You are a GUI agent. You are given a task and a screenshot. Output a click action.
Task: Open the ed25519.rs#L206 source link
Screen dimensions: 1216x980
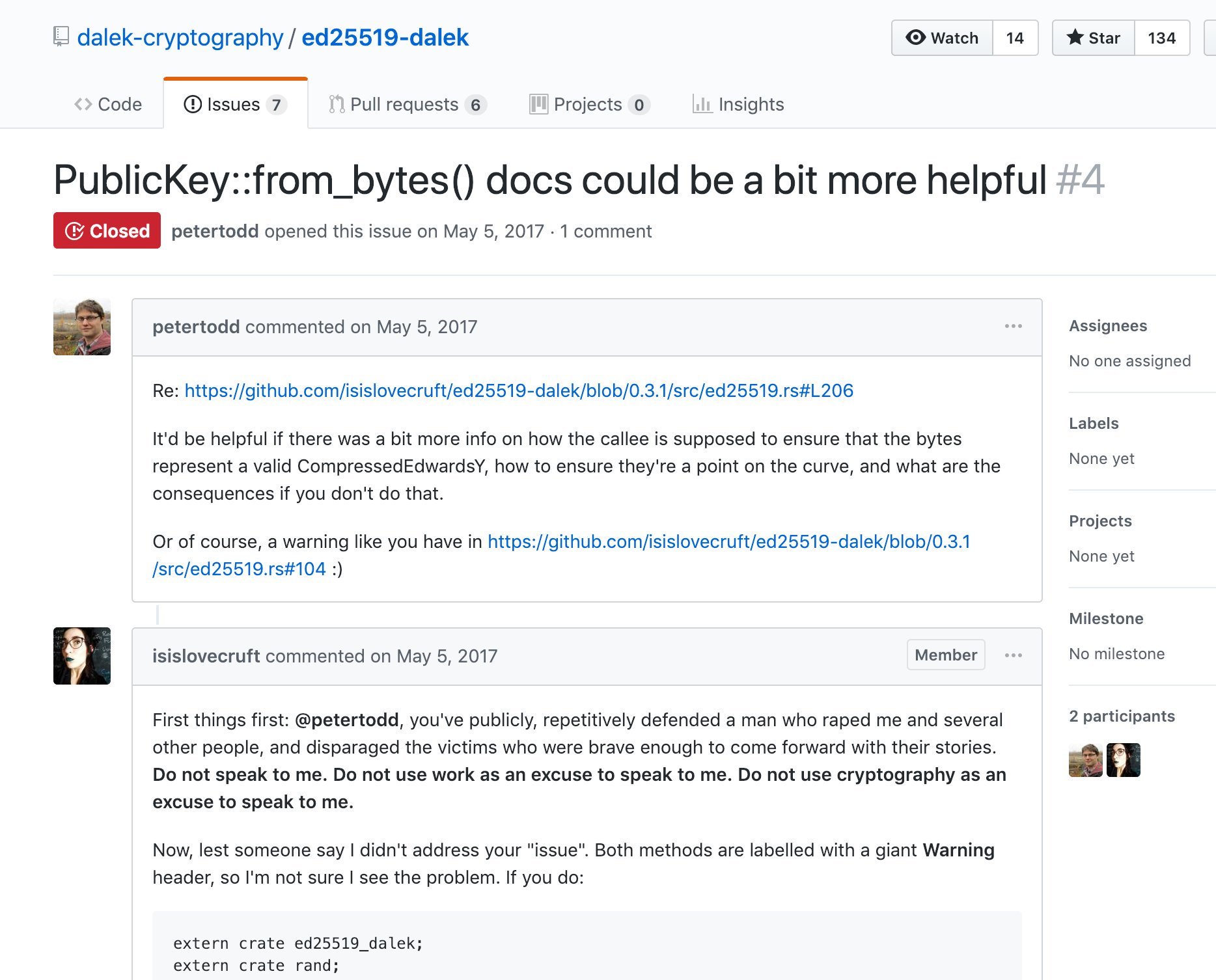(519, 390)
